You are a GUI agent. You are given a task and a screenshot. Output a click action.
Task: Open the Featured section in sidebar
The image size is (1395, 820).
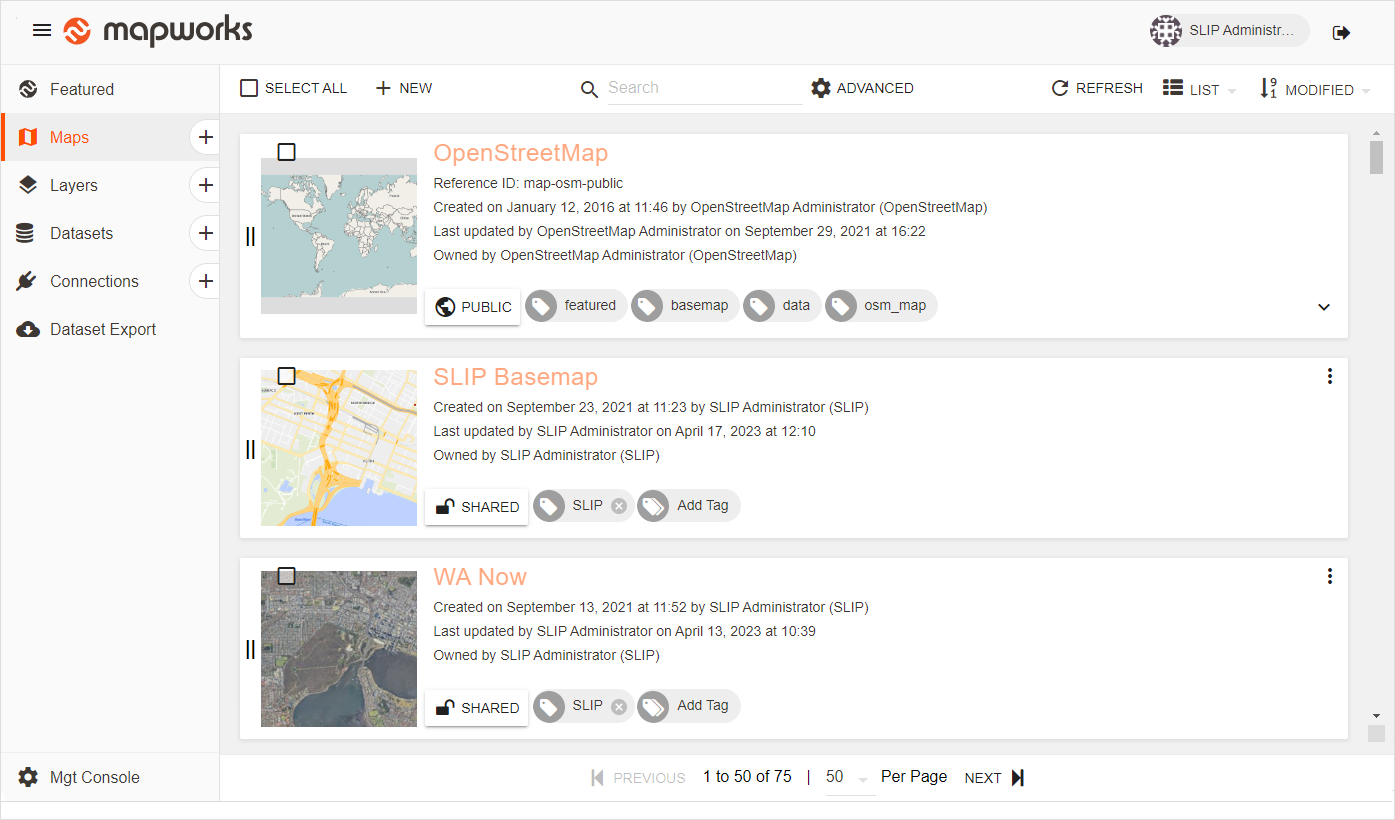point(110,89)
